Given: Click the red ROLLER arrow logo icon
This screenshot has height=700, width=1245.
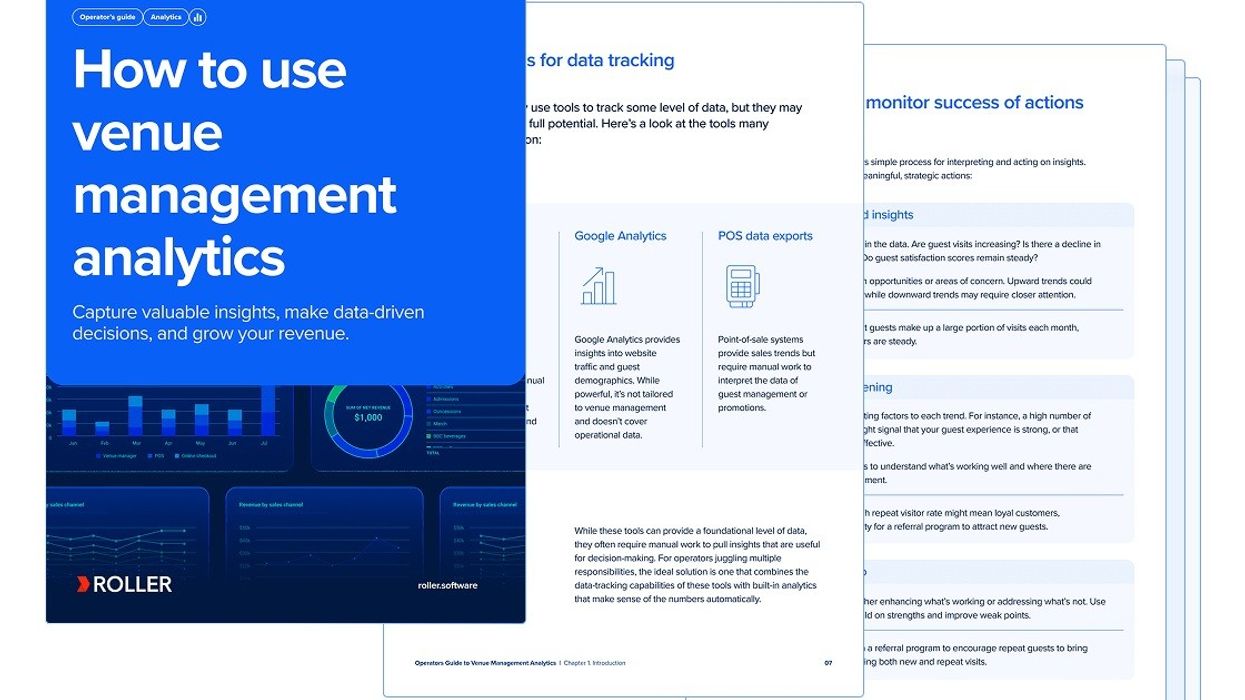Looking at the screenshot, I should coord(82,584).
